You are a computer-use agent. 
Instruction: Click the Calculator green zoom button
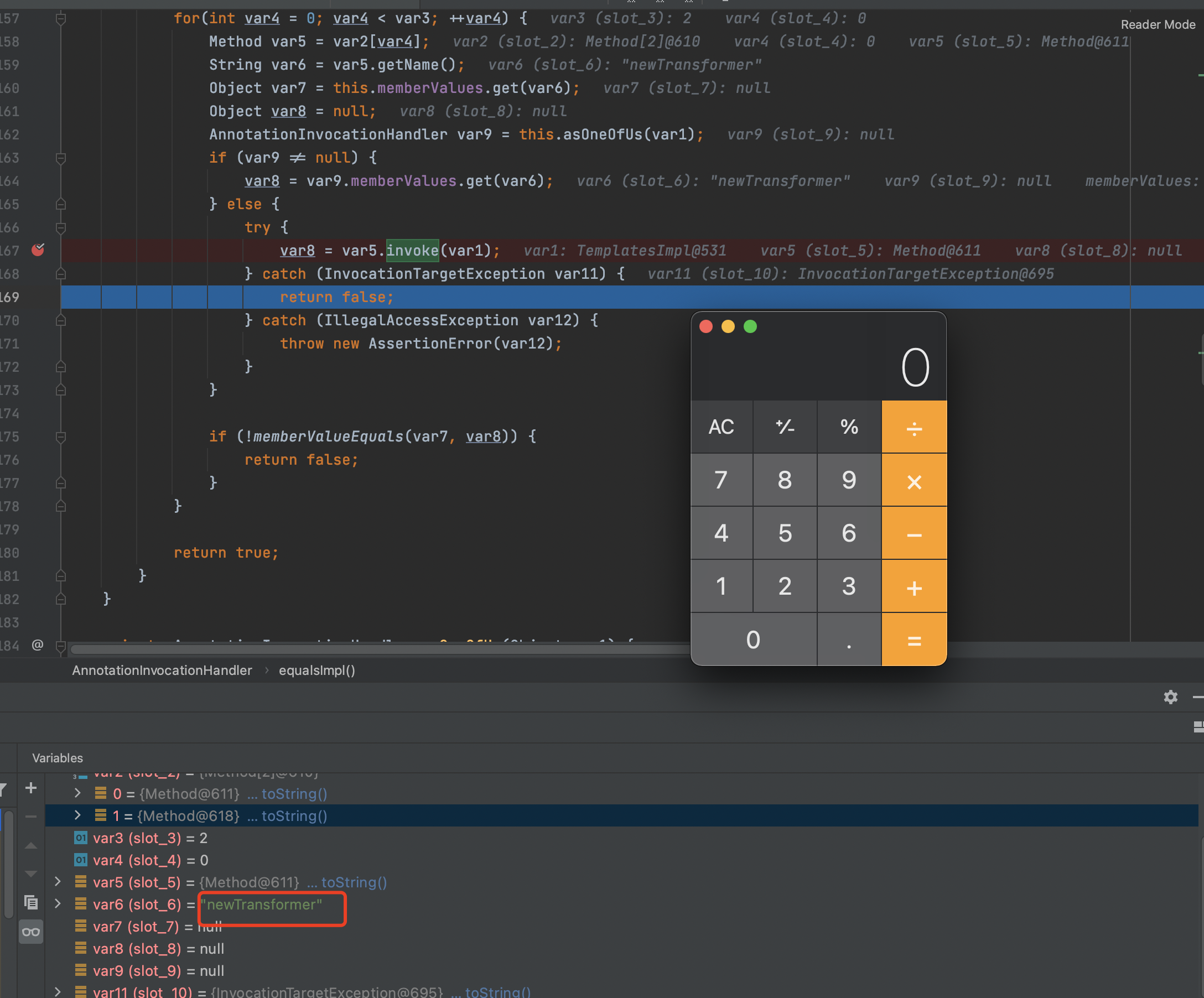tap(750, 326)
